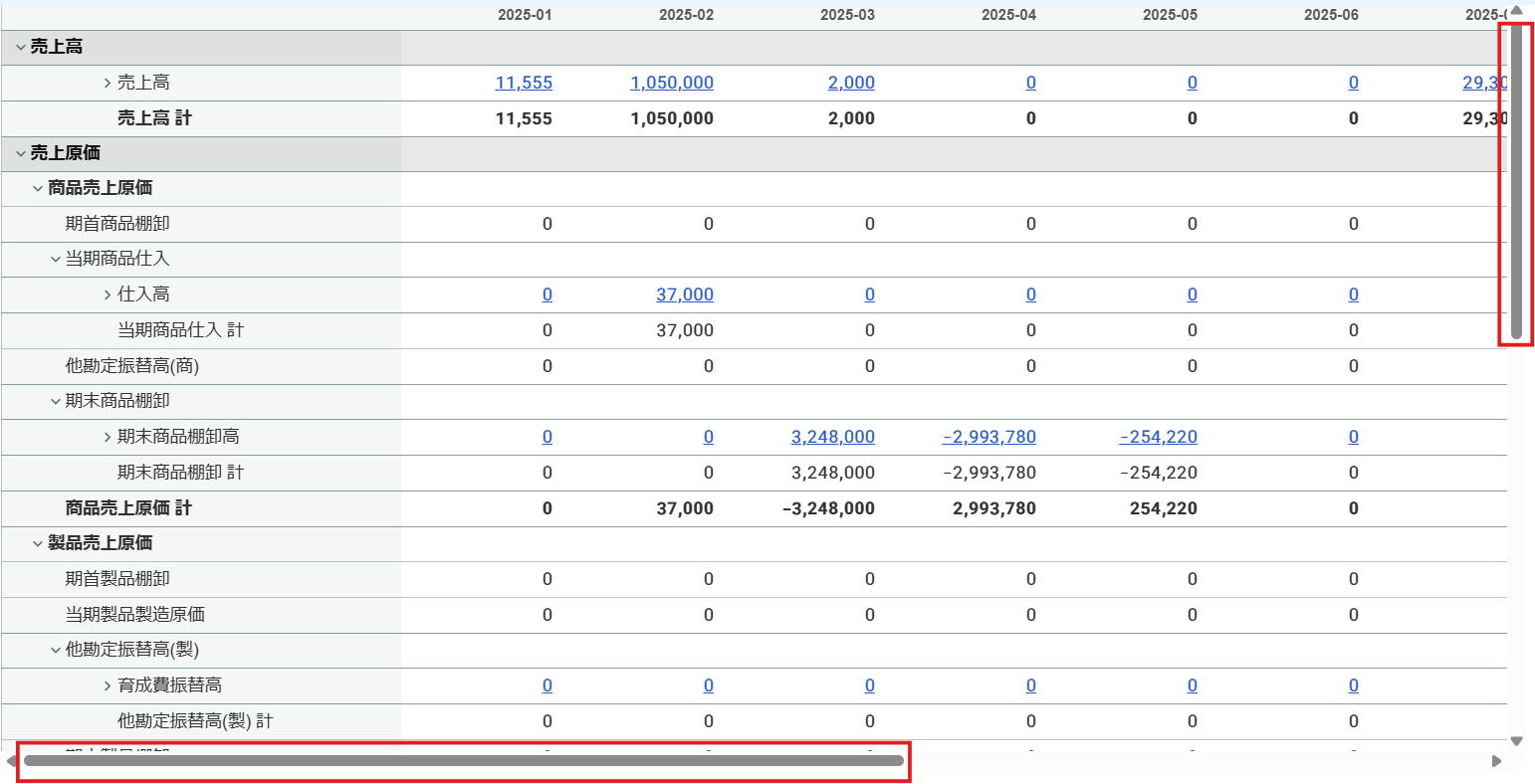Click the vertical scrollbar down arrow
1535x784 pixels.
pos(1517,741)
